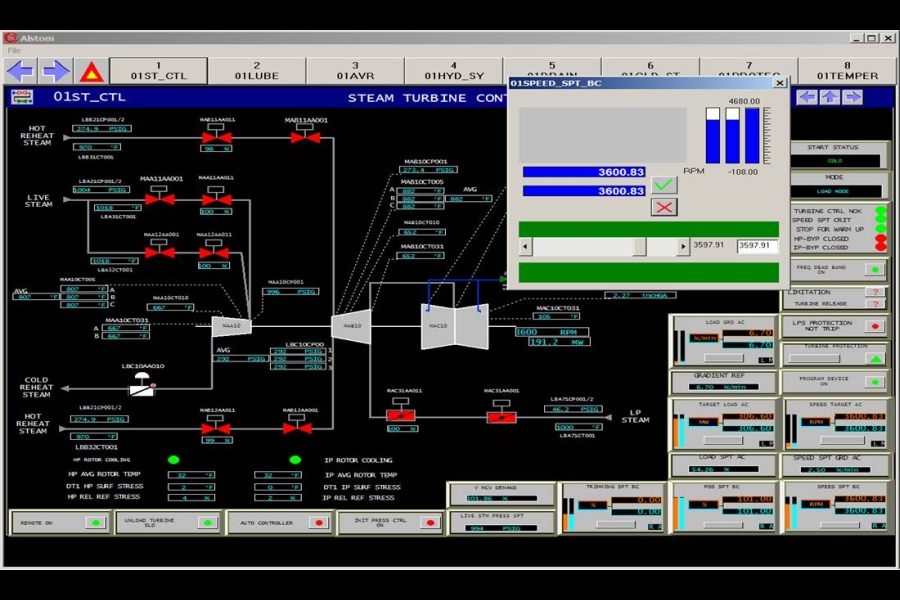Select LP steam valve MAC31AA001
900x600 pixels.
click(x=501, y=414)
